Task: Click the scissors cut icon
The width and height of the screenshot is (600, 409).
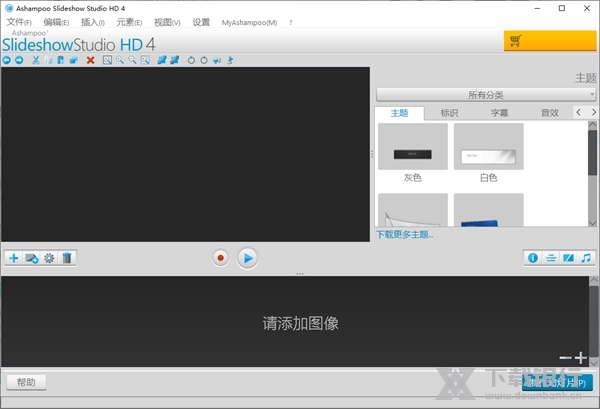Action: pyautogui.click(x=36, y=60)
